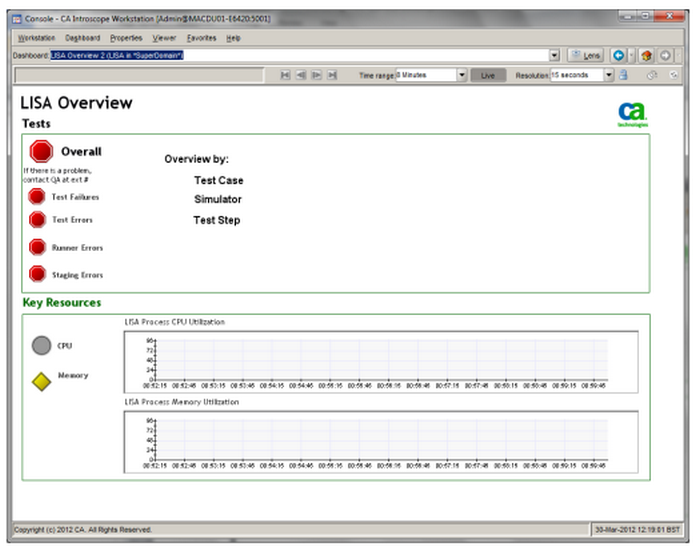Click the CA technologies logo
This screenshot has width=700, height=547.
(x=633, y=114)
